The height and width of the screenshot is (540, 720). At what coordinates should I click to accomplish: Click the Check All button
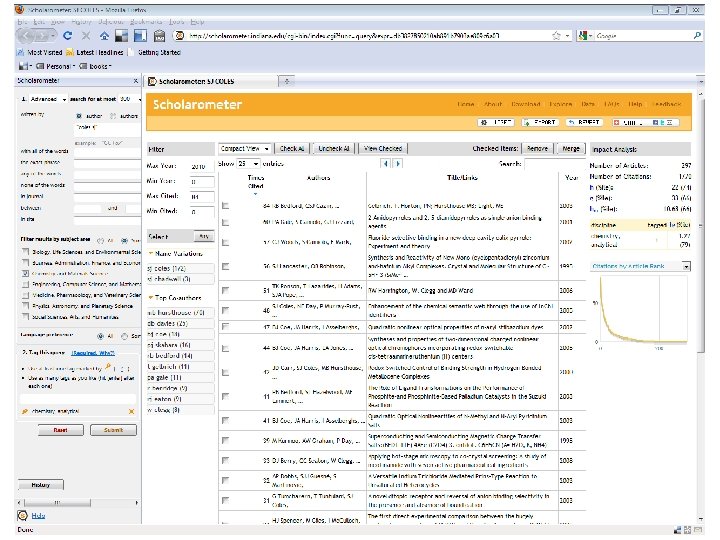click(292, 148)
